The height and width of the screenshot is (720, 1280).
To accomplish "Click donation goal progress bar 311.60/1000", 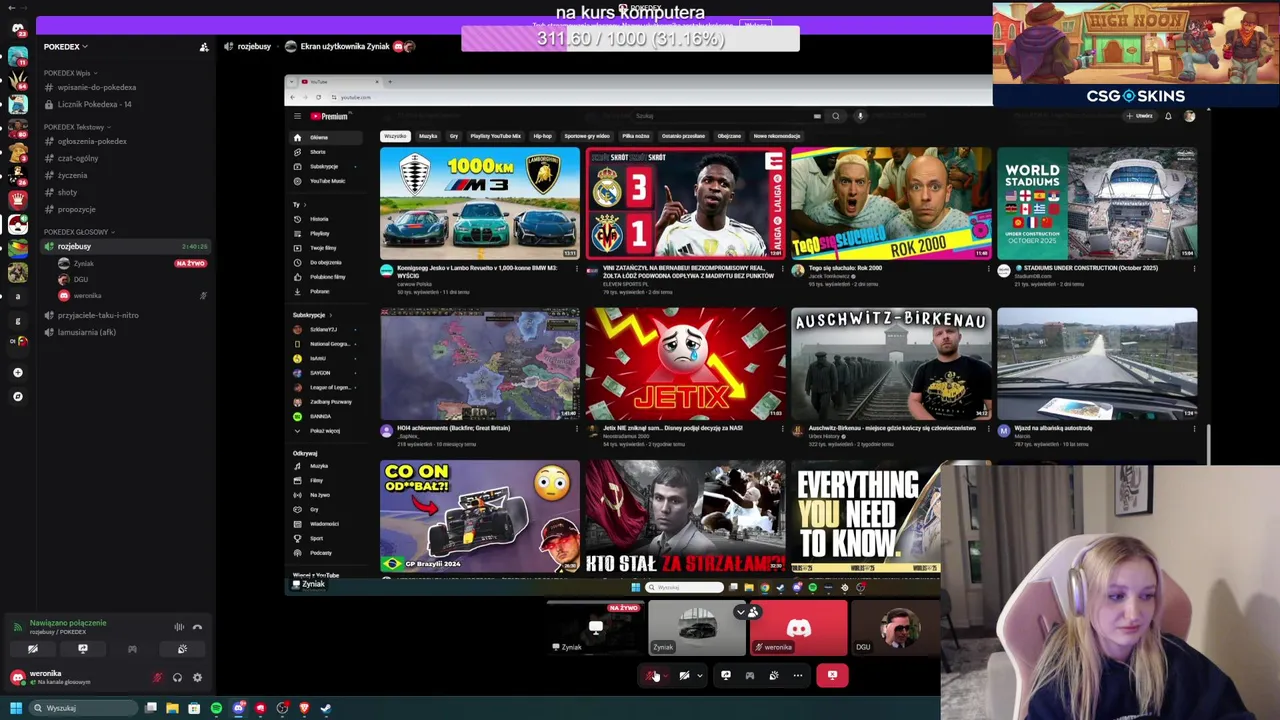I will click(x=630, y=39).
